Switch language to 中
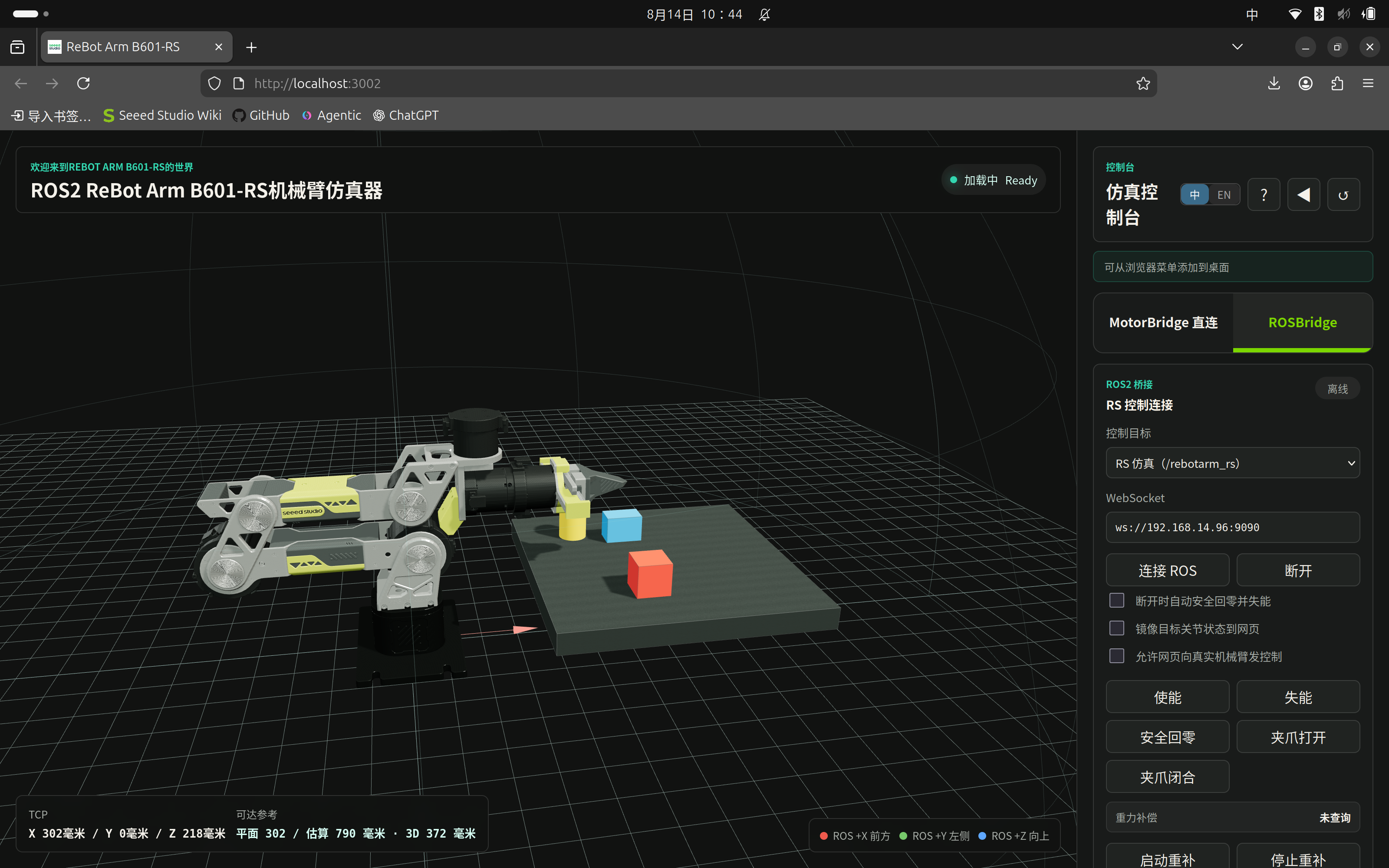The image size is (1389, 868). click(x=1195, y=195)
